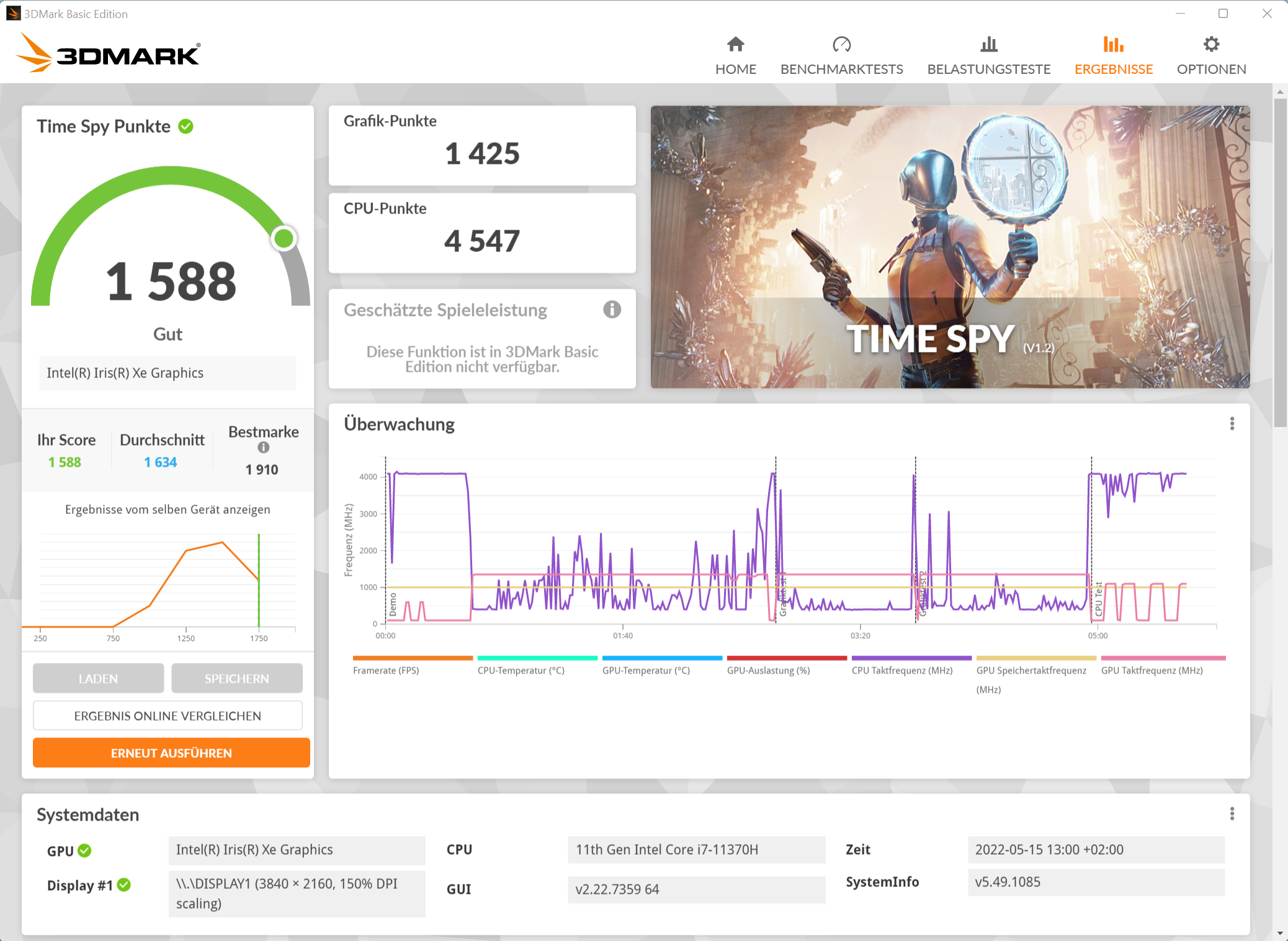
Task: Click the info icon next to Geschätzte Spieleleistung
Action: point(612,310)
